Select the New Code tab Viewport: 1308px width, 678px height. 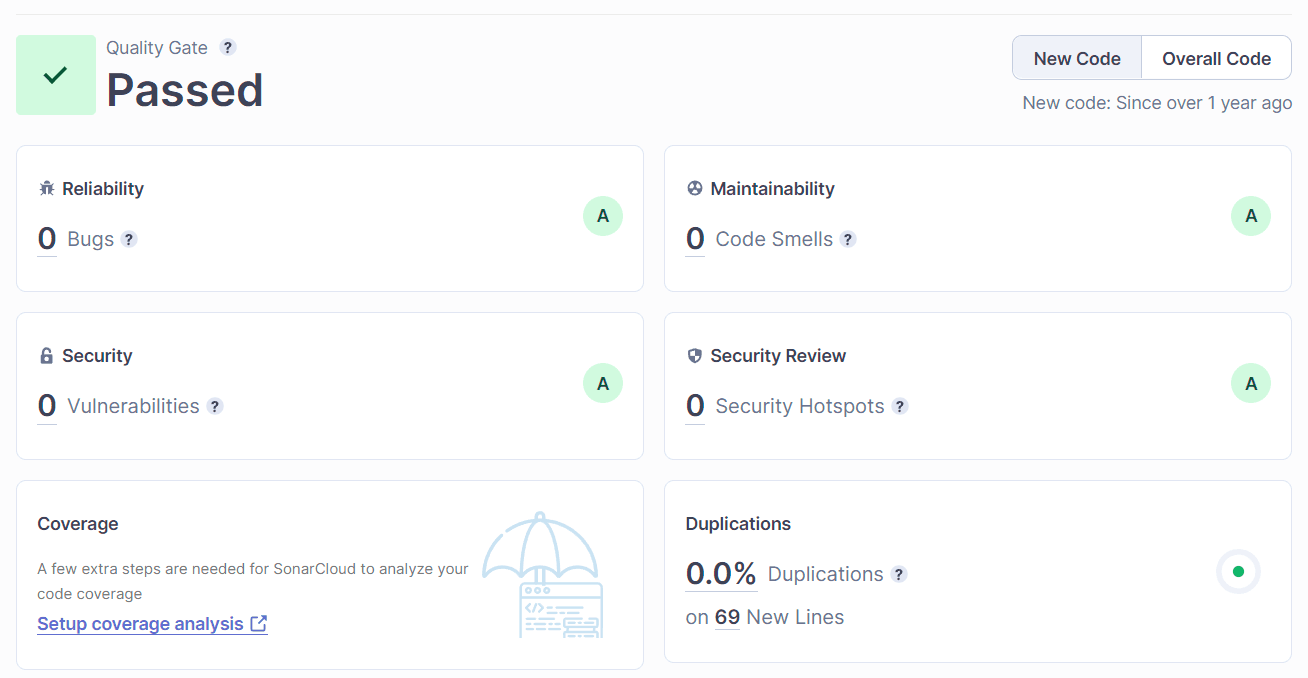click(x=1076, y=57)
